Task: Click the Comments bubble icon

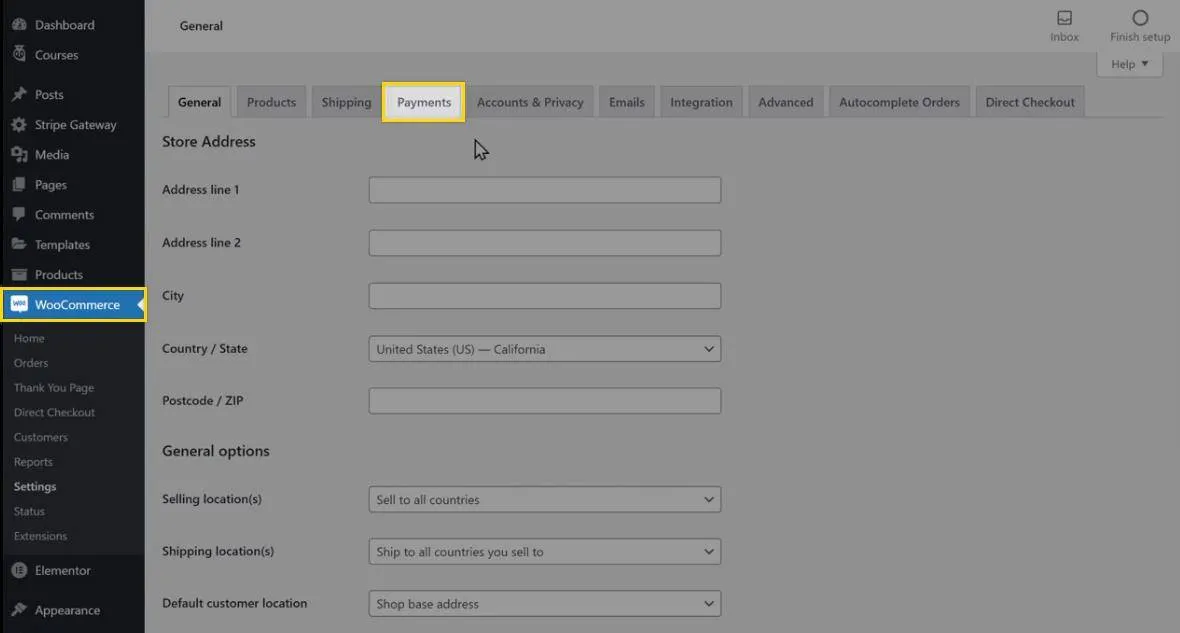Action: point(18,215)
